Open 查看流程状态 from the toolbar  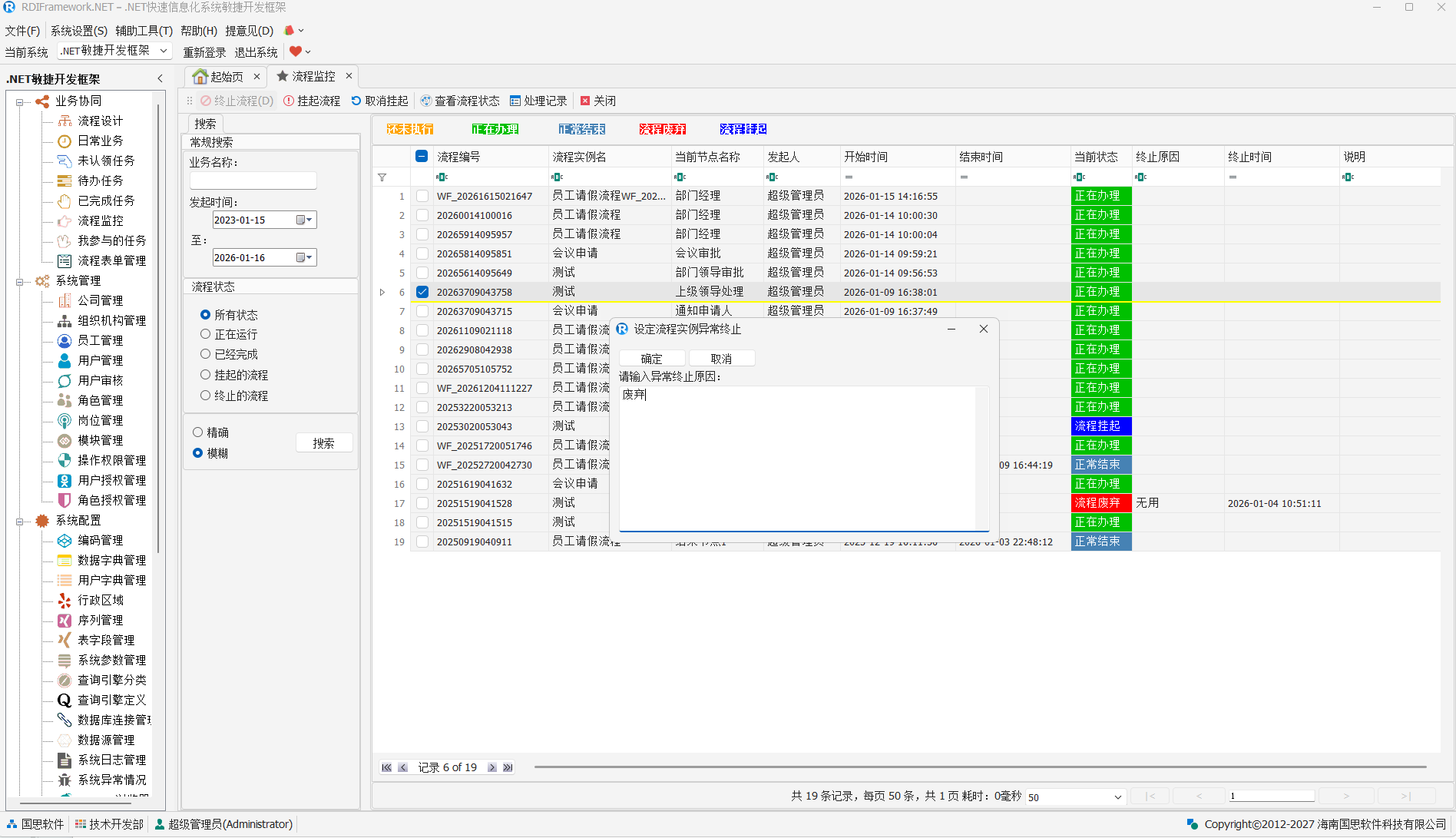426,101
